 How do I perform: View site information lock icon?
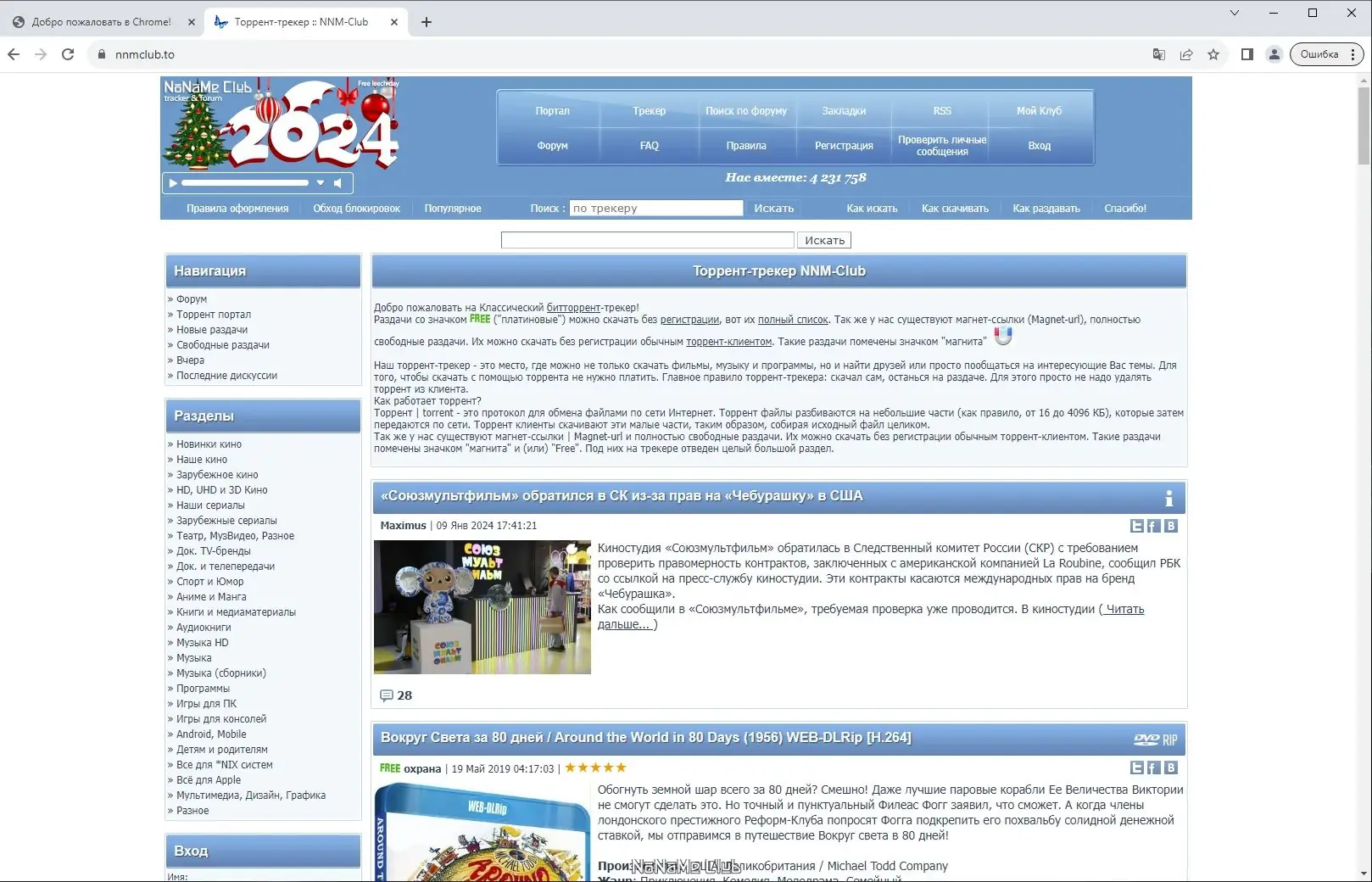pyautogui.click(x=102, y=54)
